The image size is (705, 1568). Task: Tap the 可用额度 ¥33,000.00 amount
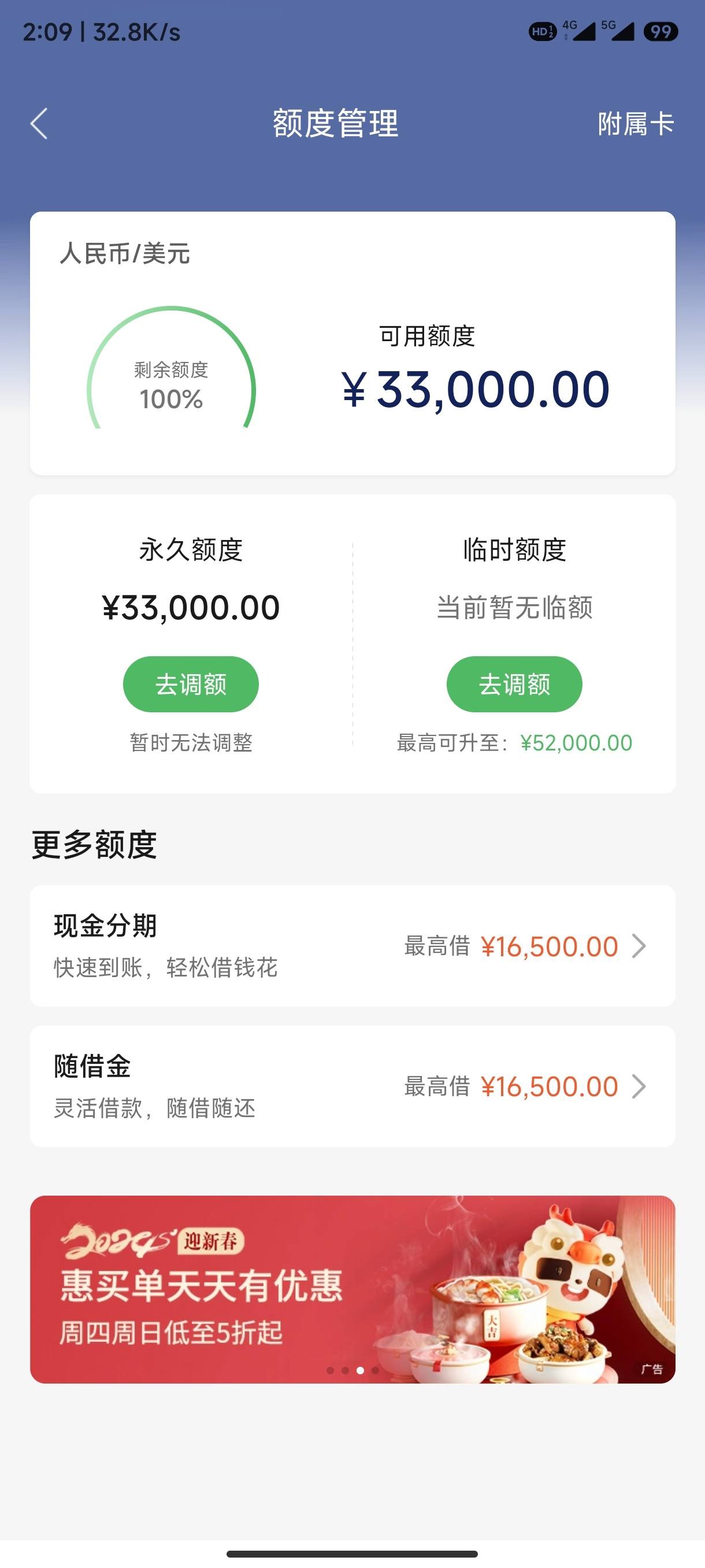point(476,390)
